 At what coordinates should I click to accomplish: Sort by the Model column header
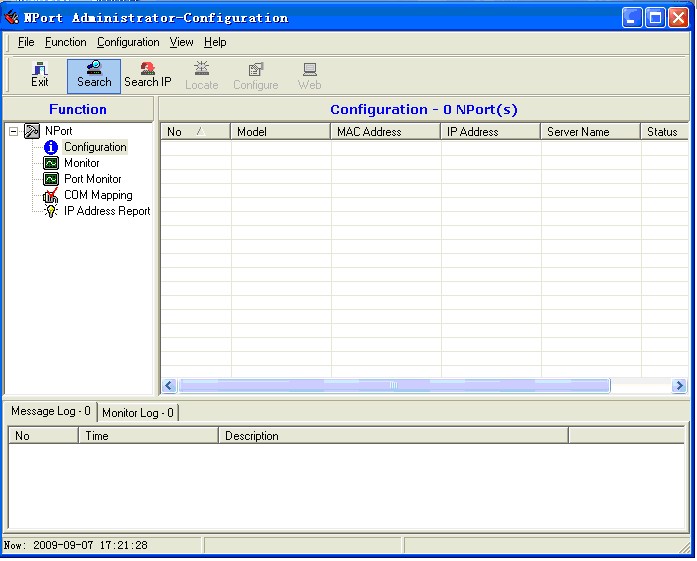(280, 132)
